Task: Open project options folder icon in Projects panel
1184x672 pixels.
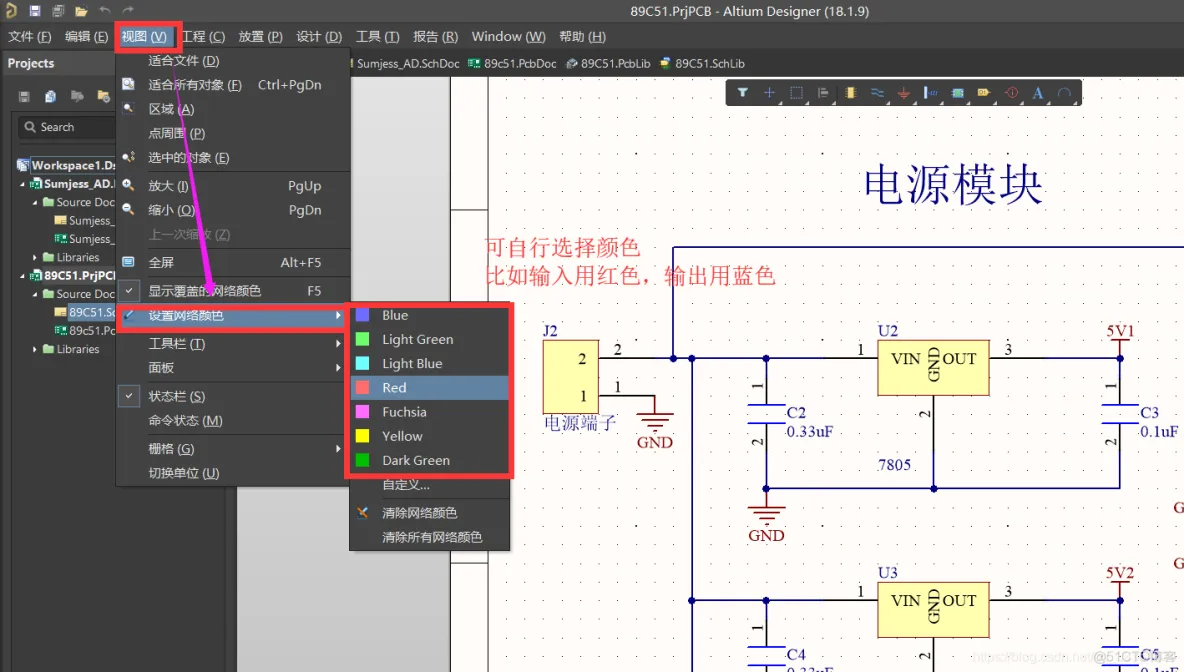Action: click(x=77, y=96)
